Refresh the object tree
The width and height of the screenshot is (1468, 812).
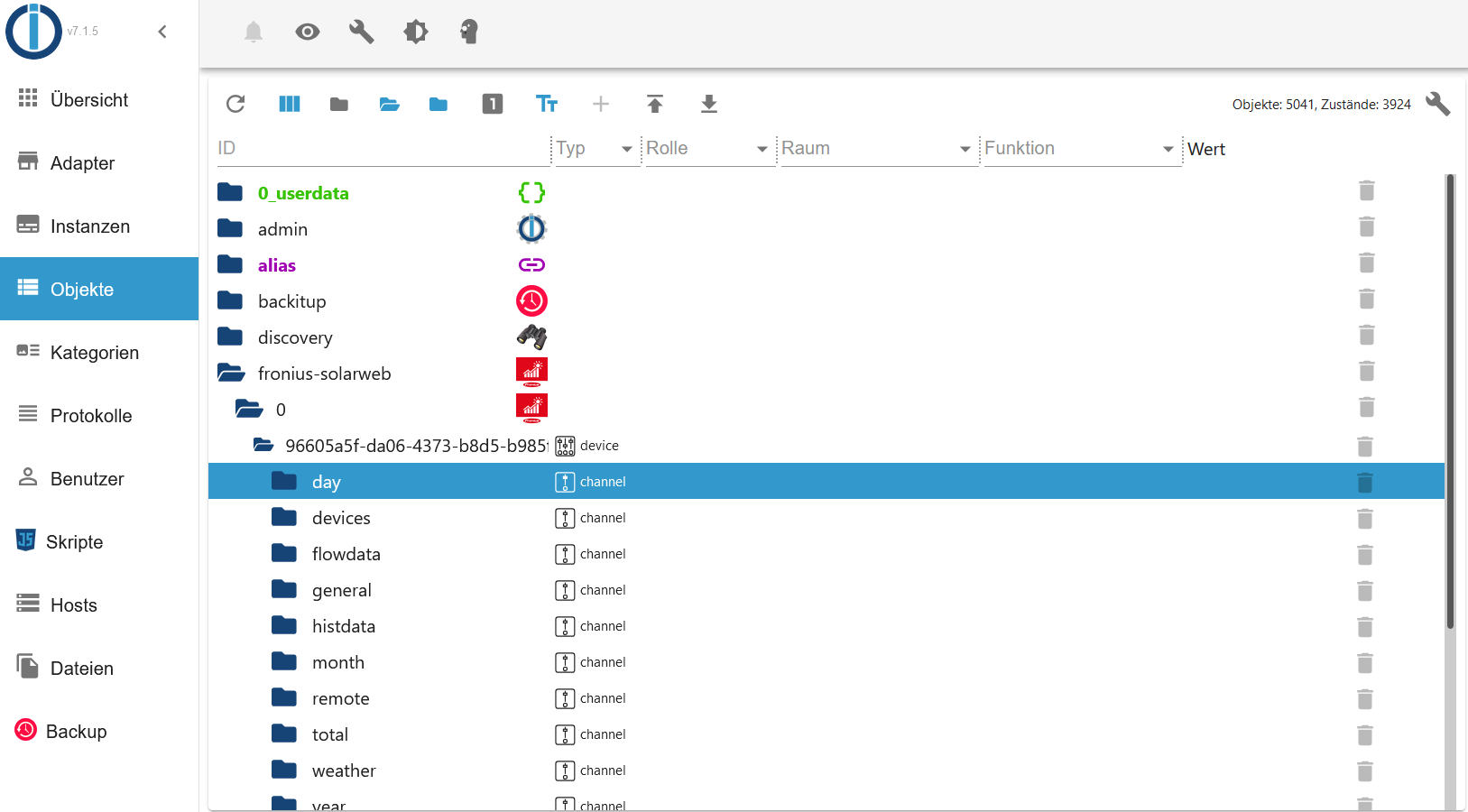point(235,104)
